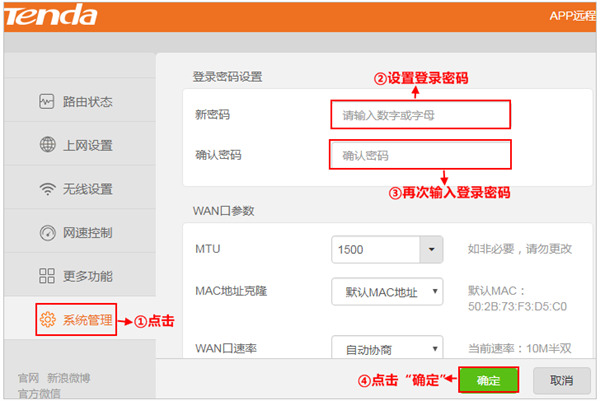Expand the MTU dropdown arrow
600x401 pixels.
coord(432,249)
